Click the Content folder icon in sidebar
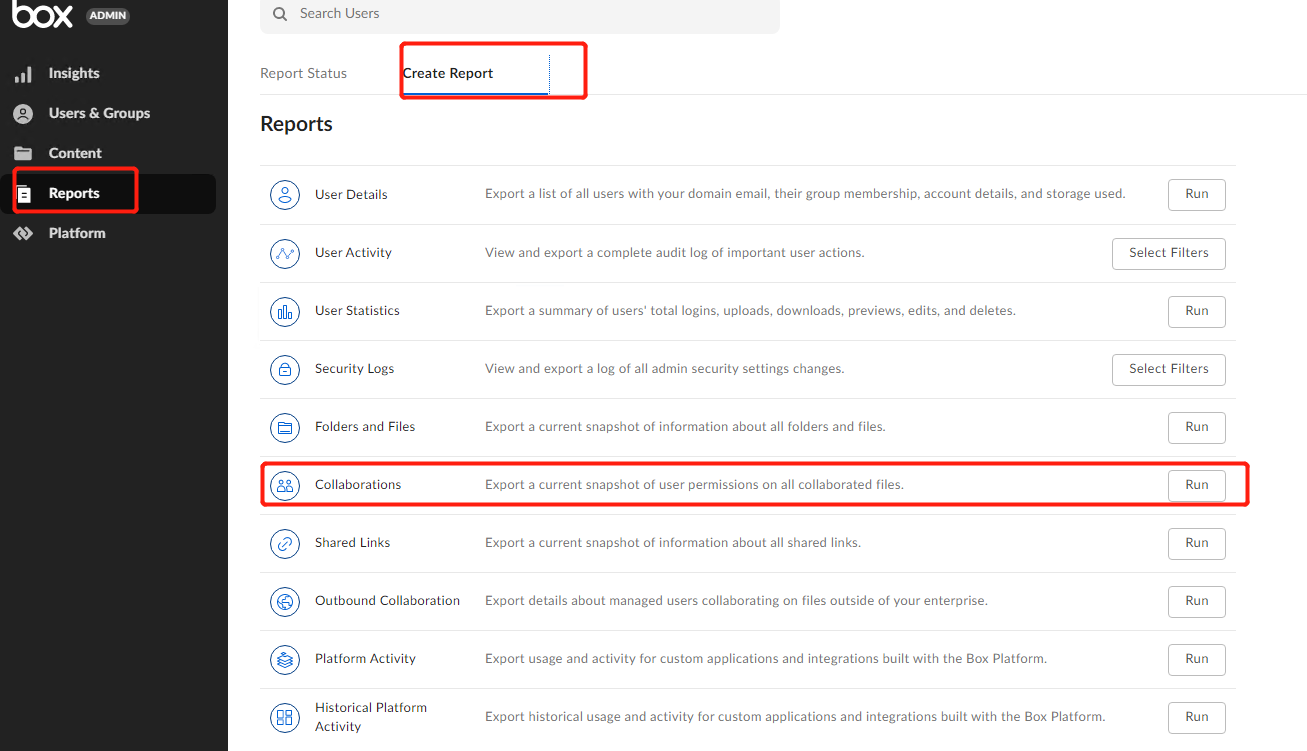The width and height of the screenshot is (1307, 751). pos(23,154)
